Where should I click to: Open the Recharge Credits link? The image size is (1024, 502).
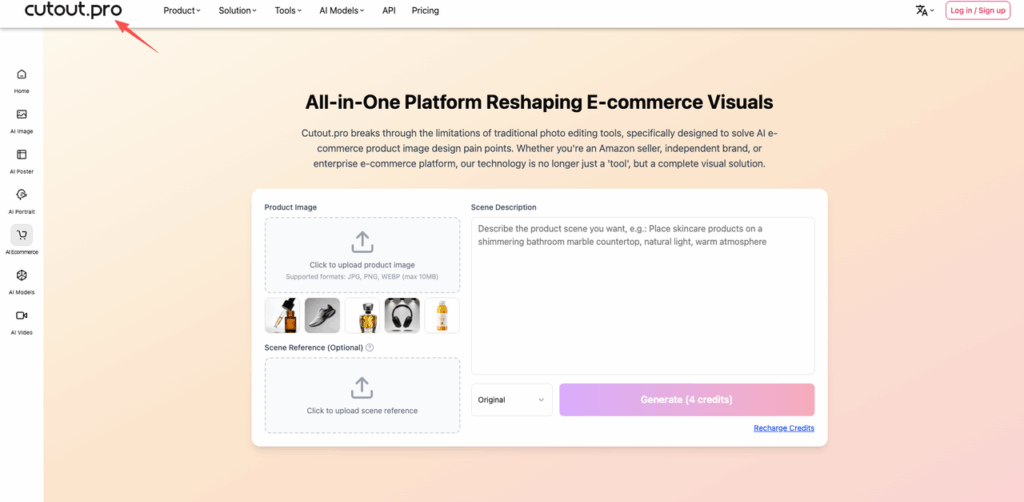pos(784,428)
